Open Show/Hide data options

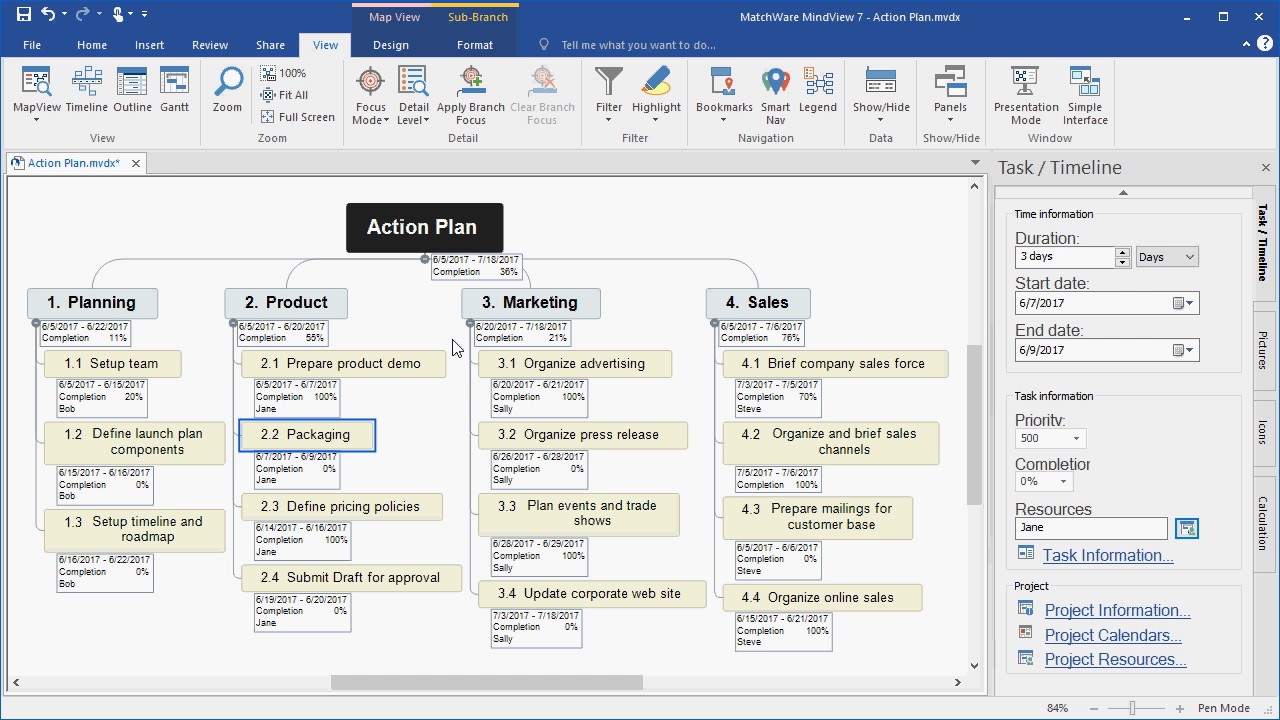[x=881, y=96]
